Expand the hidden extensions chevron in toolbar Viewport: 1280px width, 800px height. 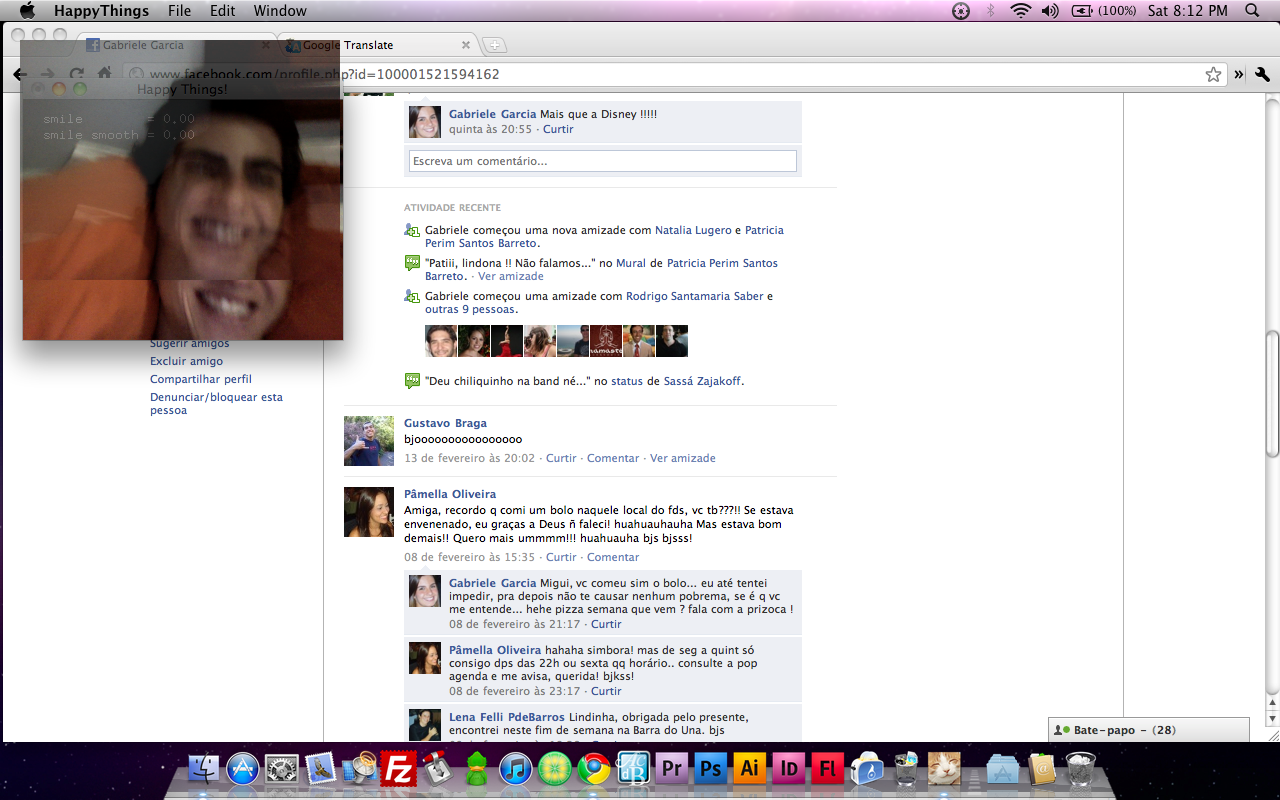[x=1239, y=74]
